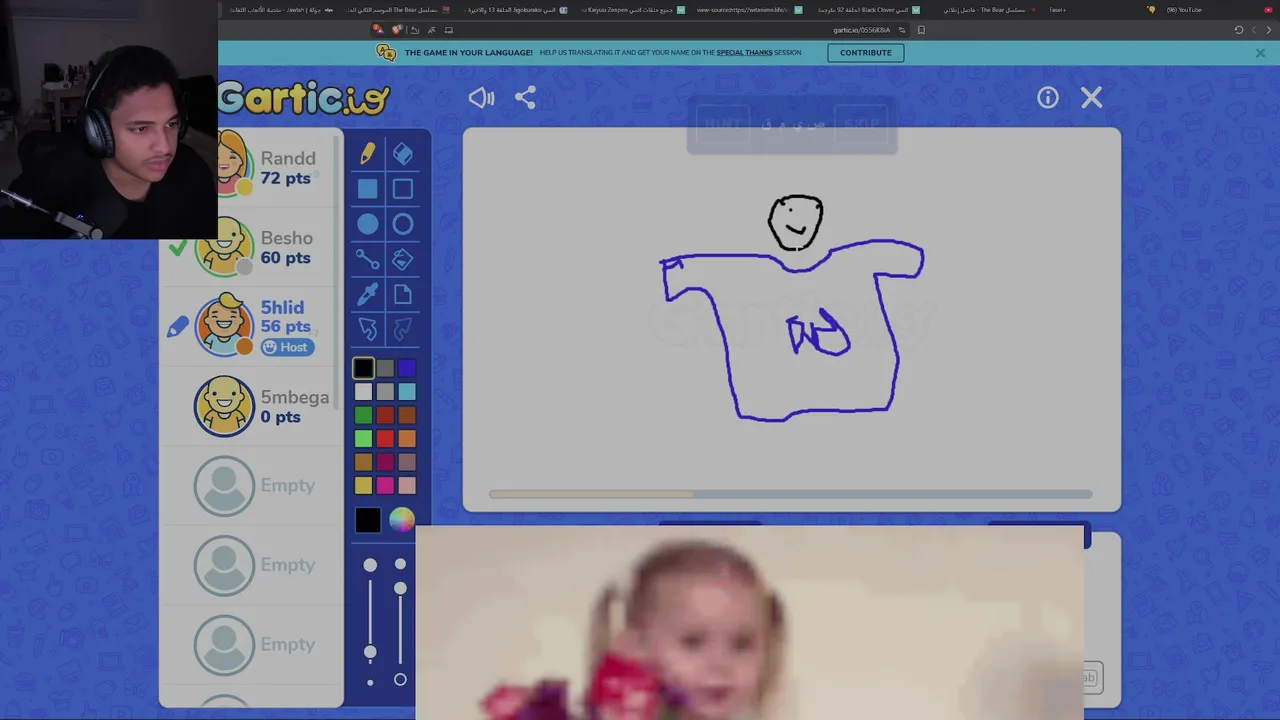Open the room info icon

1047,97
